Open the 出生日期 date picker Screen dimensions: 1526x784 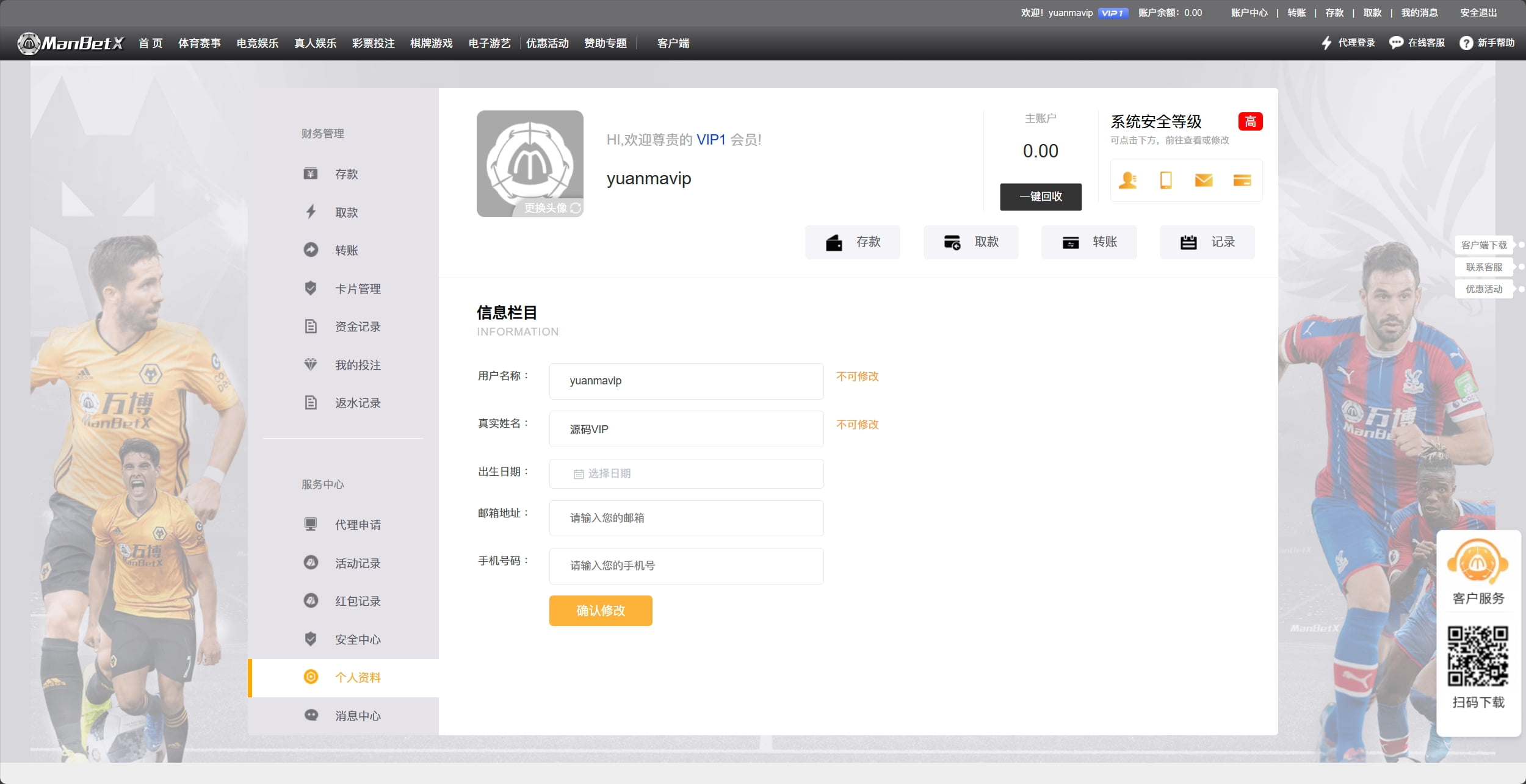pyautogui.click(x=686, y=473)
